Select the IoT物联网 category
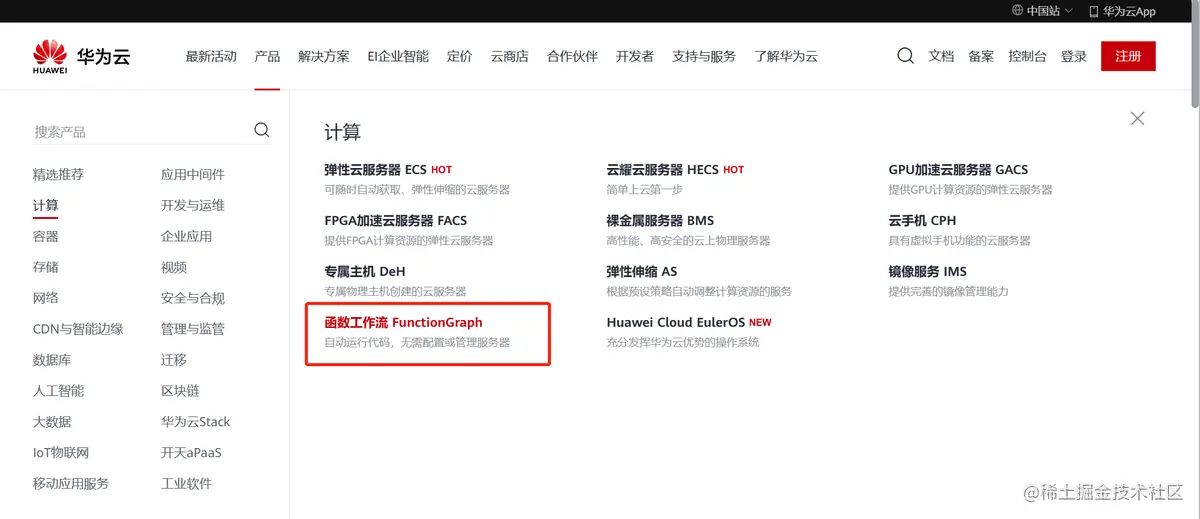This screenshot has height=519, width=1200. (x=61, y=453)
